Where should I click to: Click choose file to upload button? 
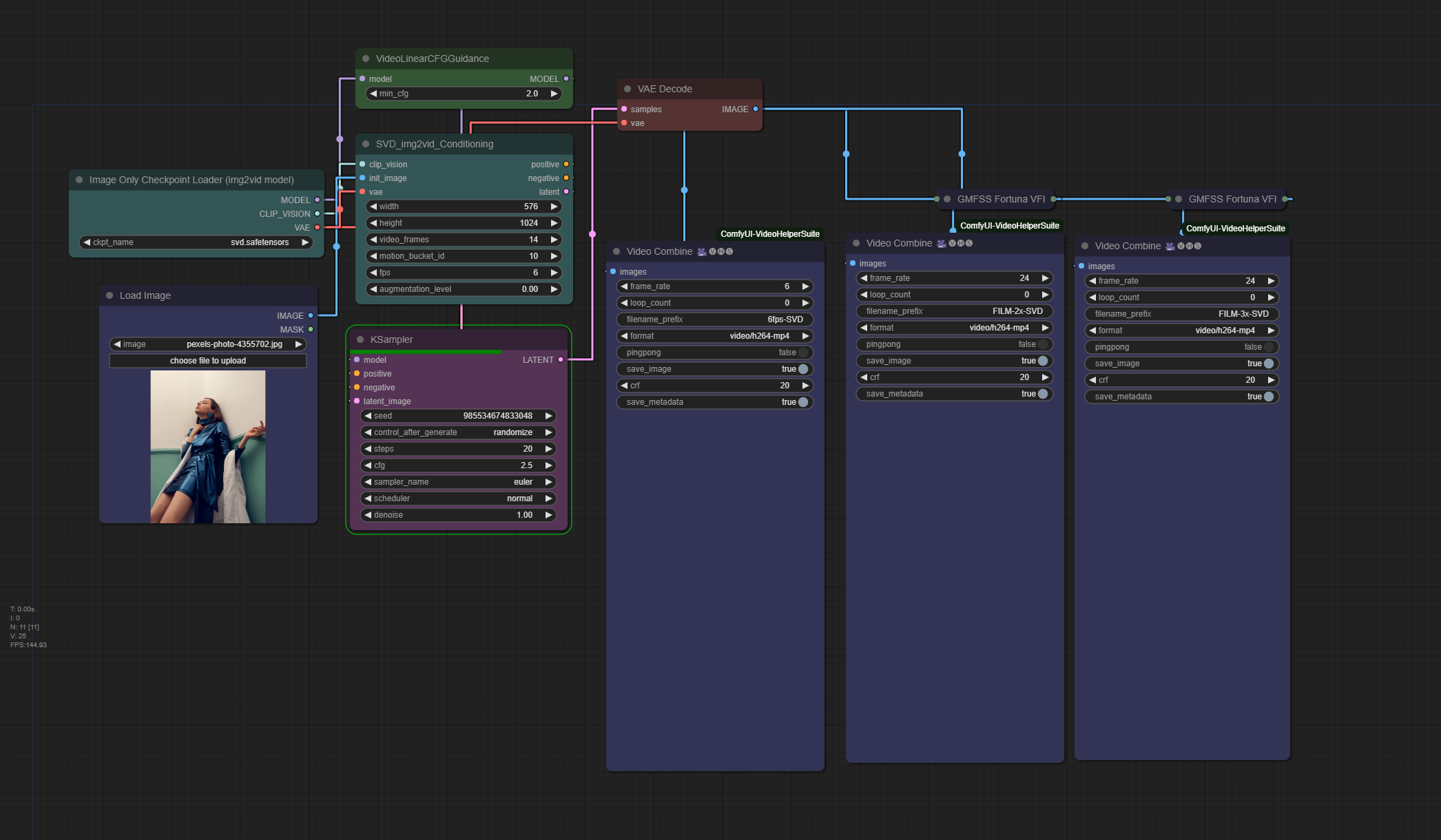click(x=208, y=361)
